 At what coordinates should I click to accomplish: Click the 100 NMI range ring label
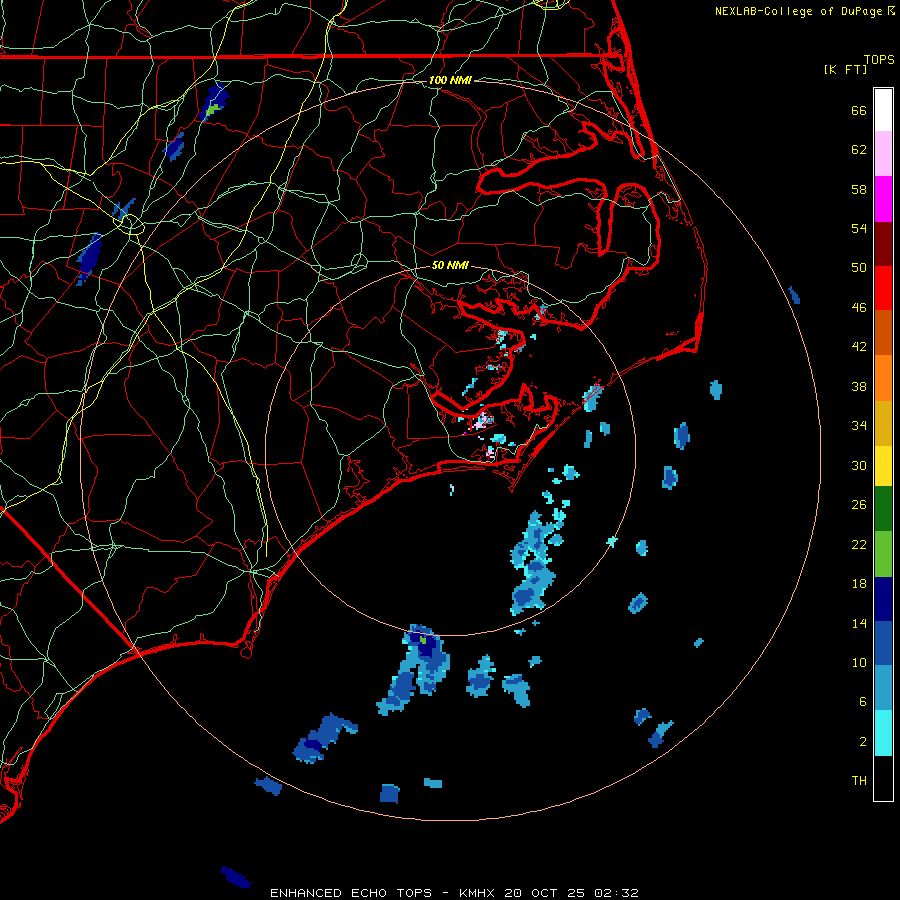(x=450, y=80)
